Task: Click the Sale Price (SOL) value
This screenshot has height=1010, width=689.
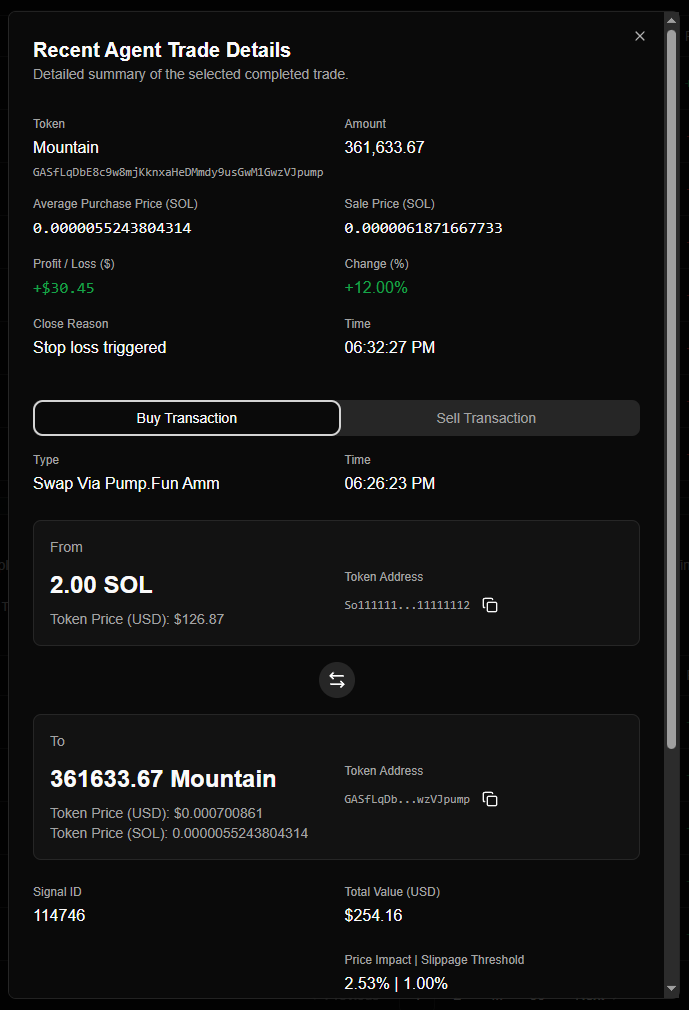Action: (x=423, y=228)
